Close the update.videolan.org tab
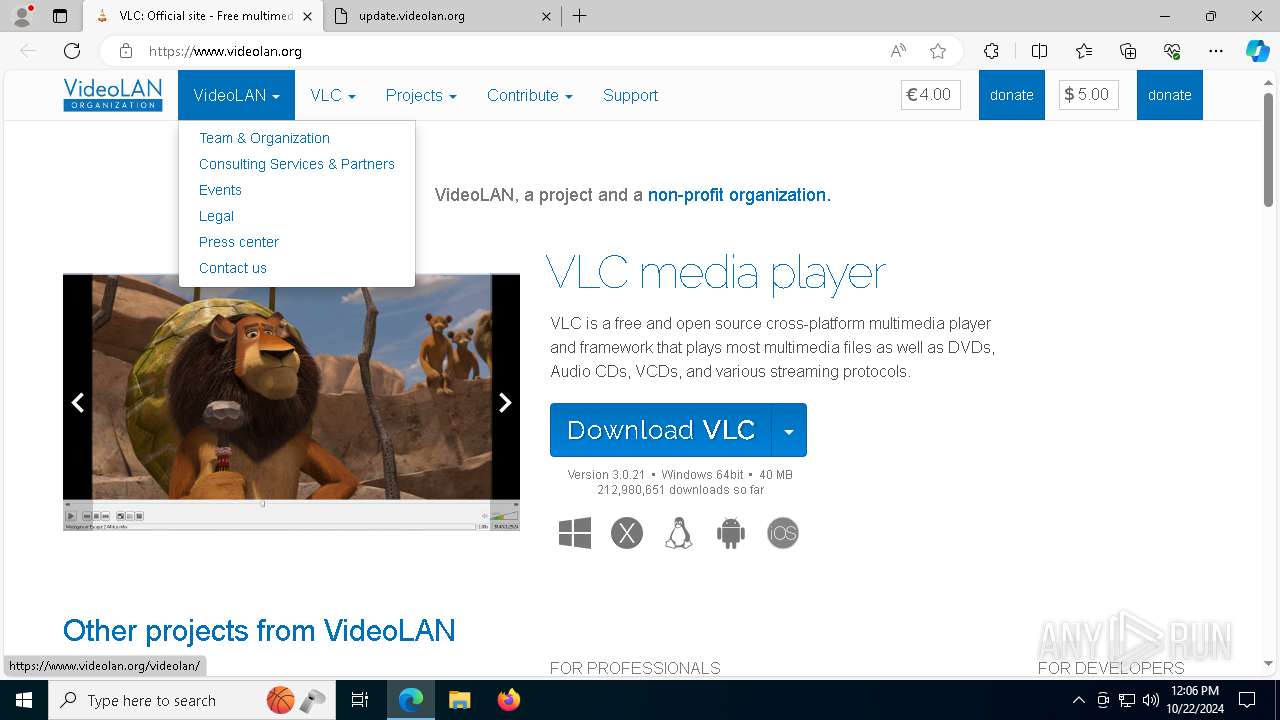The image size is (1280, 720). (x=546, y=16)
